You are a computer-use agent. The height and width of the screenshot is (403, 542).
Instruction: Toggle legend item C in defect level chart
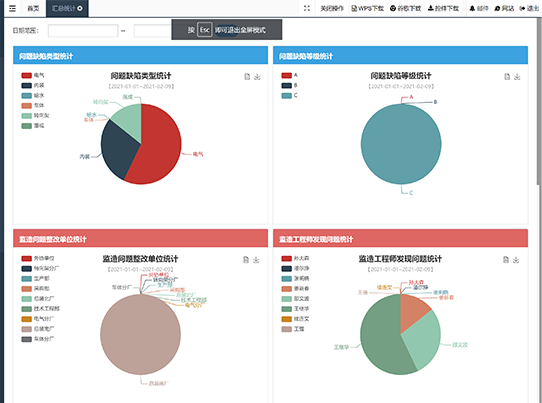click(x=289, y=95)
